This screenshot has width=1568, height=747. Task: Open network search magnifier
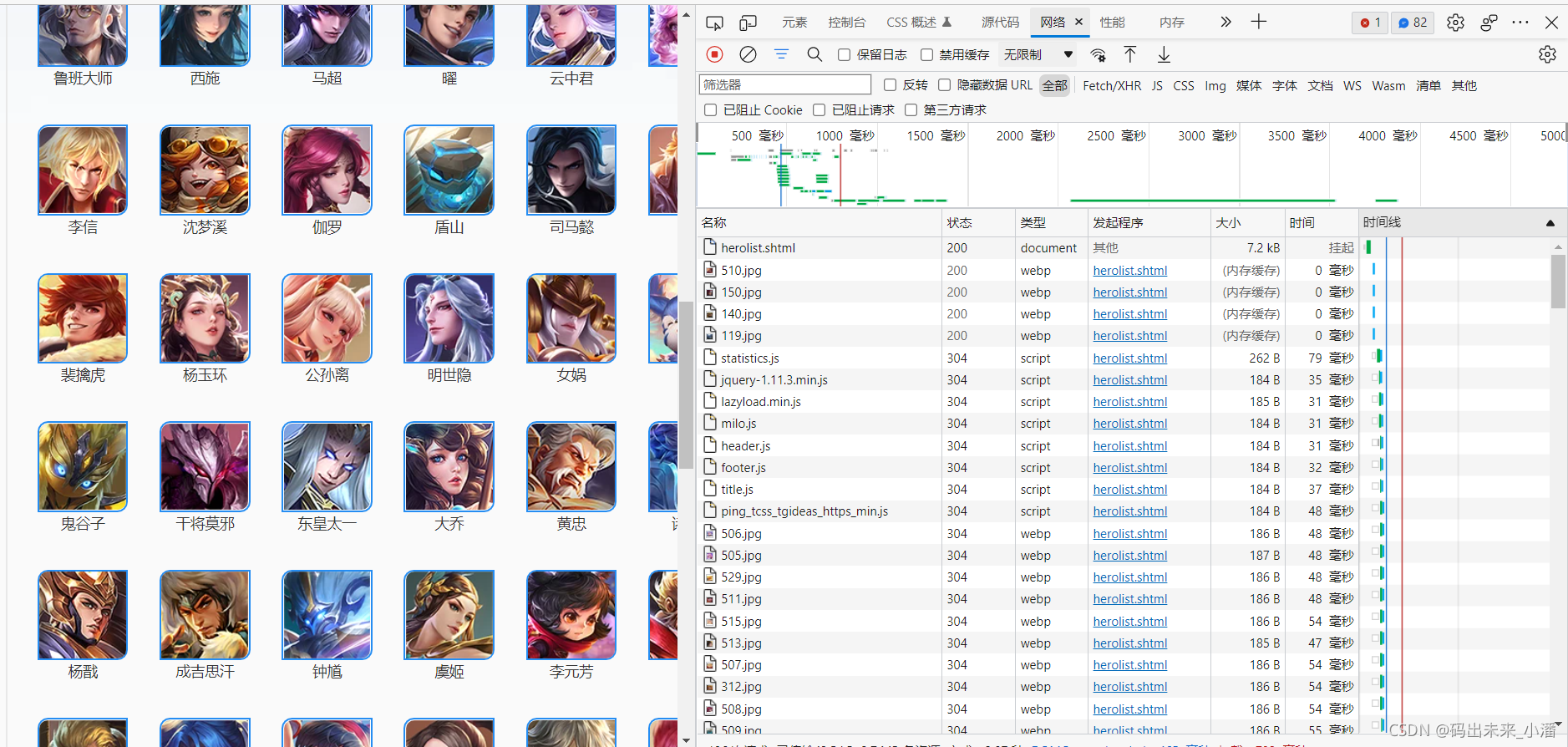[814, 54]
